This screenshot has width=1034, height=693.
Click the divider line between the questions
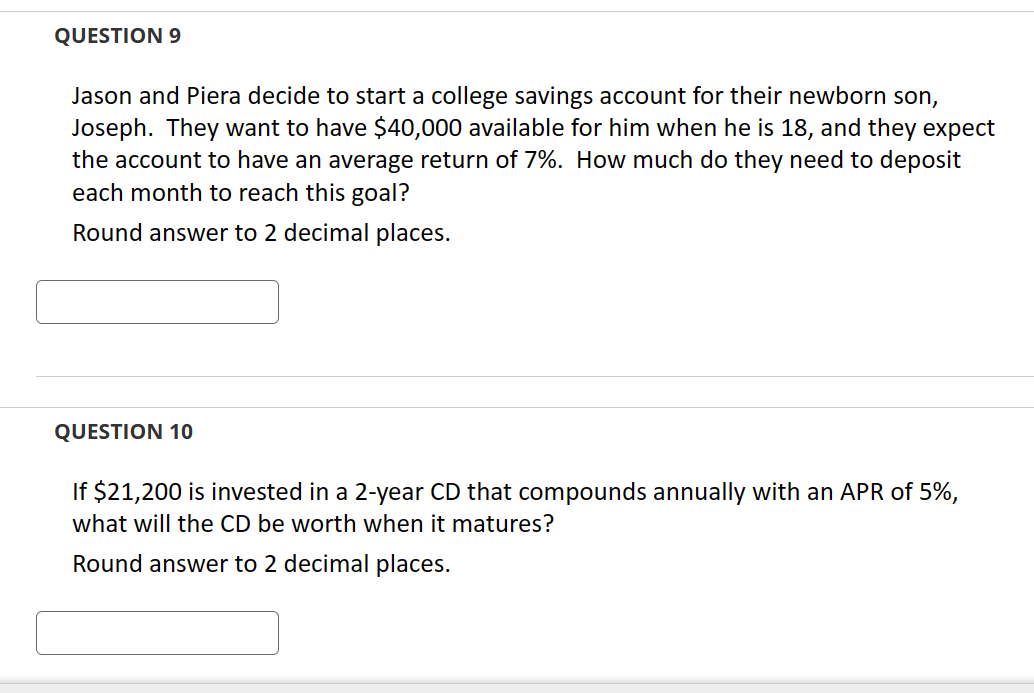(517, 407)
